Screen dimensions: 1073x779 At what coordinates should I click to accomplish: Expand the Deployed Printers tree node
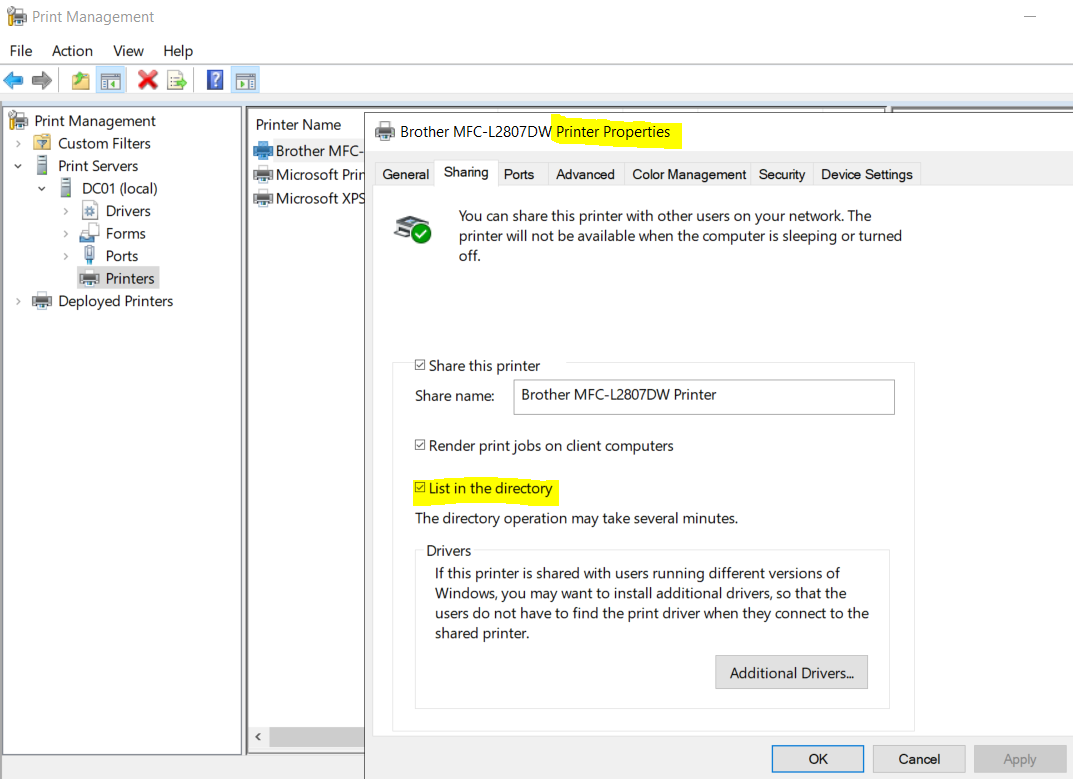point(18,301)
